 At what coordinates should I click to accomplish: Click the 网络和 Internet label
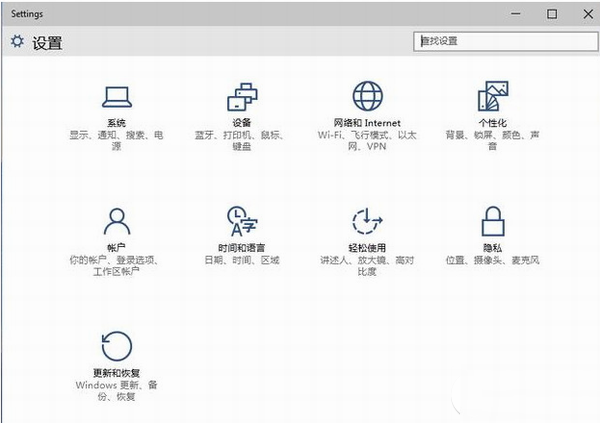(x=367, y=123)
